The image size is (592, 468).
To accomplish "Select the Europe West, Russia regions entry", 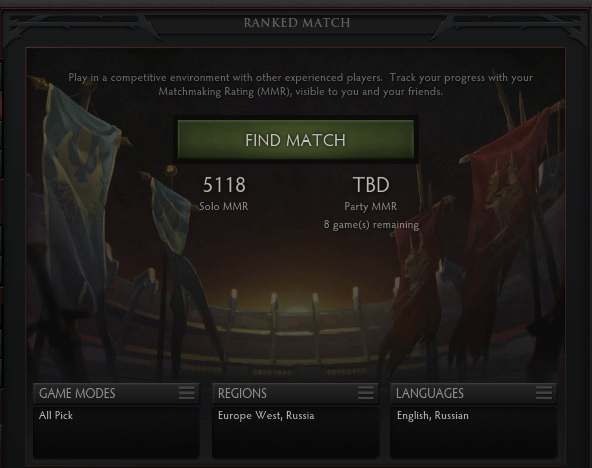I will [266, 416].
